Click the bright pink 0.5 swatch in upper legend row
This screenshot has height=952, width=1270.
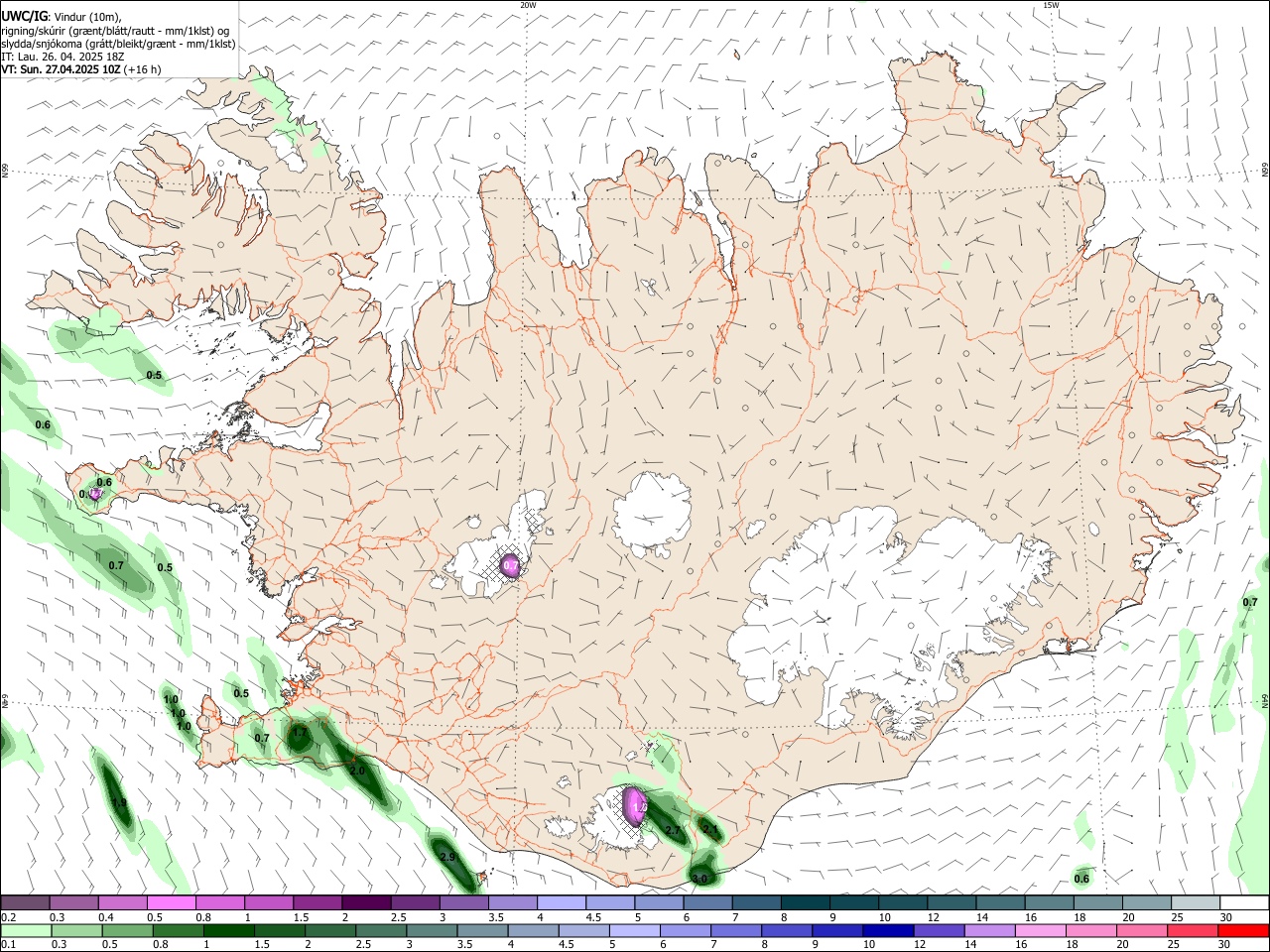[171, 902]
